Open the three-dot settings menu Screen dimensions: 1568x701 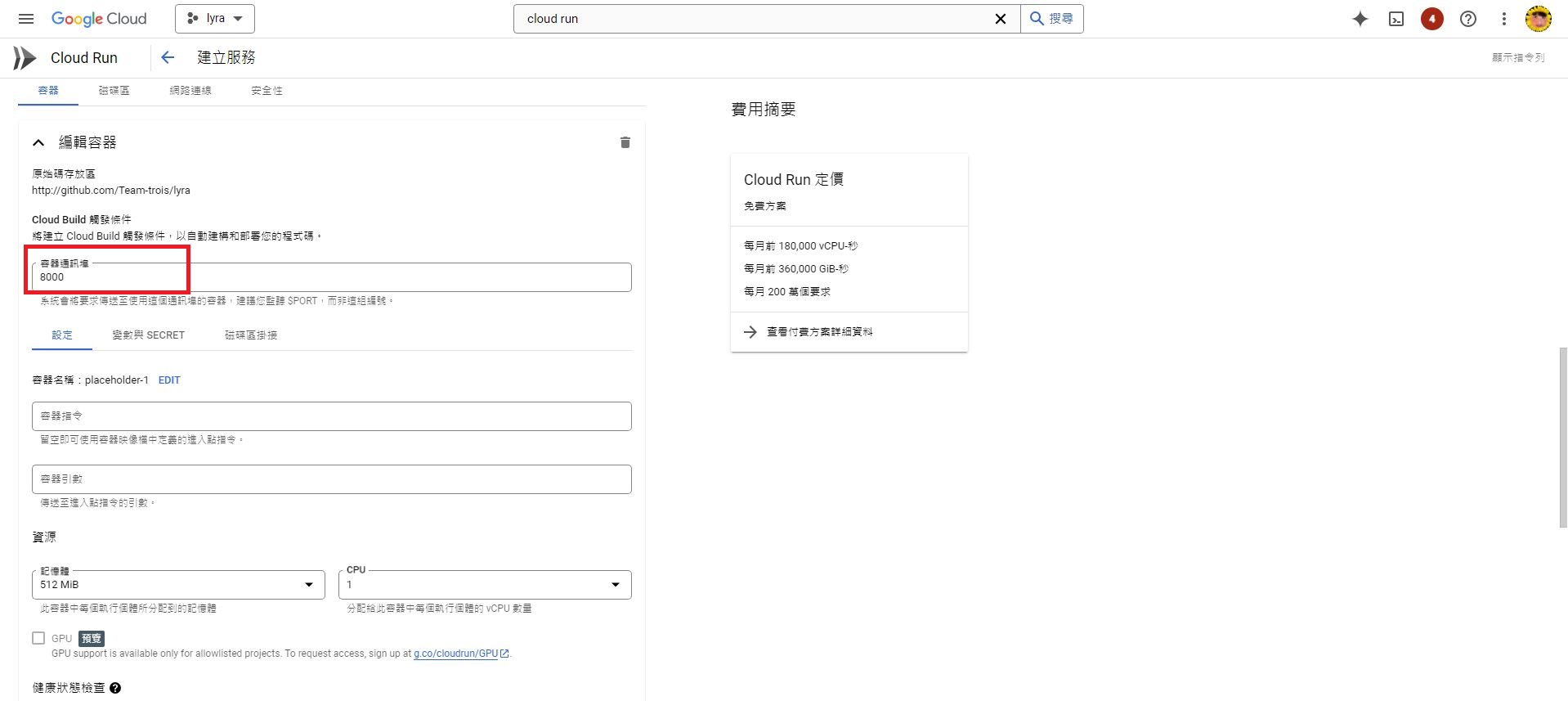[x=1503, y=19]
